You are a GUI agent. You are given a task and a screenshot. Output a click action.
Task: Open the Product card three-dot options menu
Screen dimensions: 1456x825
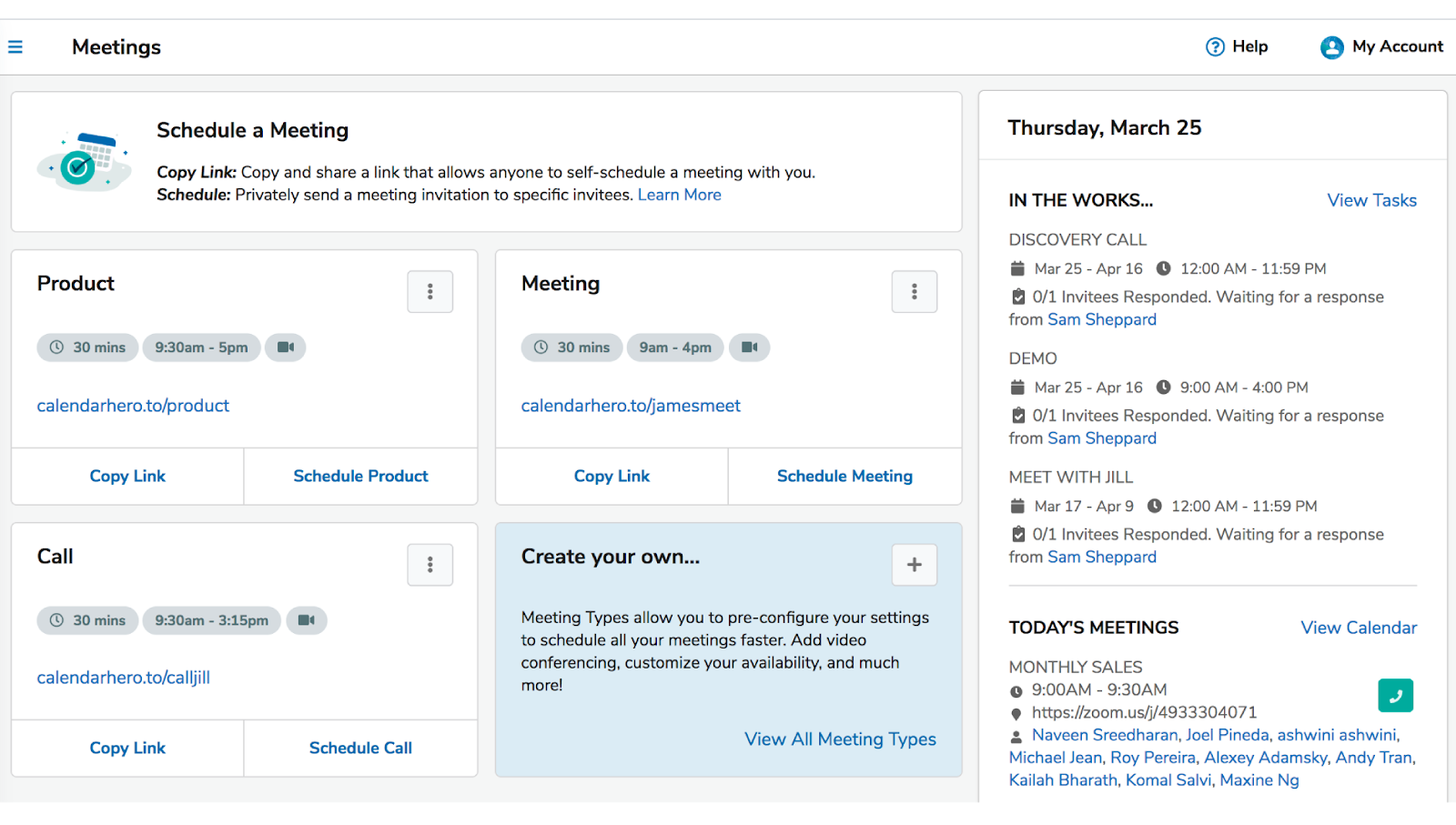(x=430, y=291)
